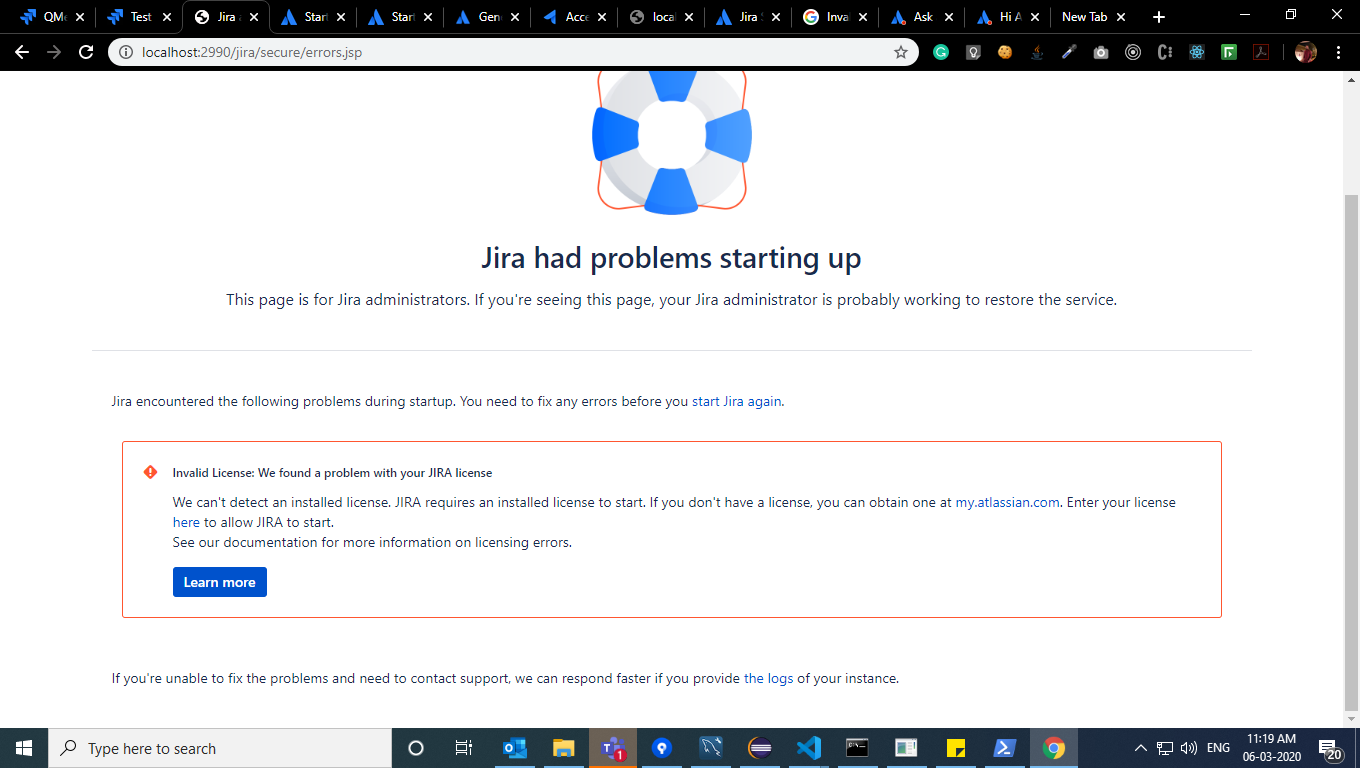
Task: Reload the current Jira error page
Action: (x=86, y=52)
